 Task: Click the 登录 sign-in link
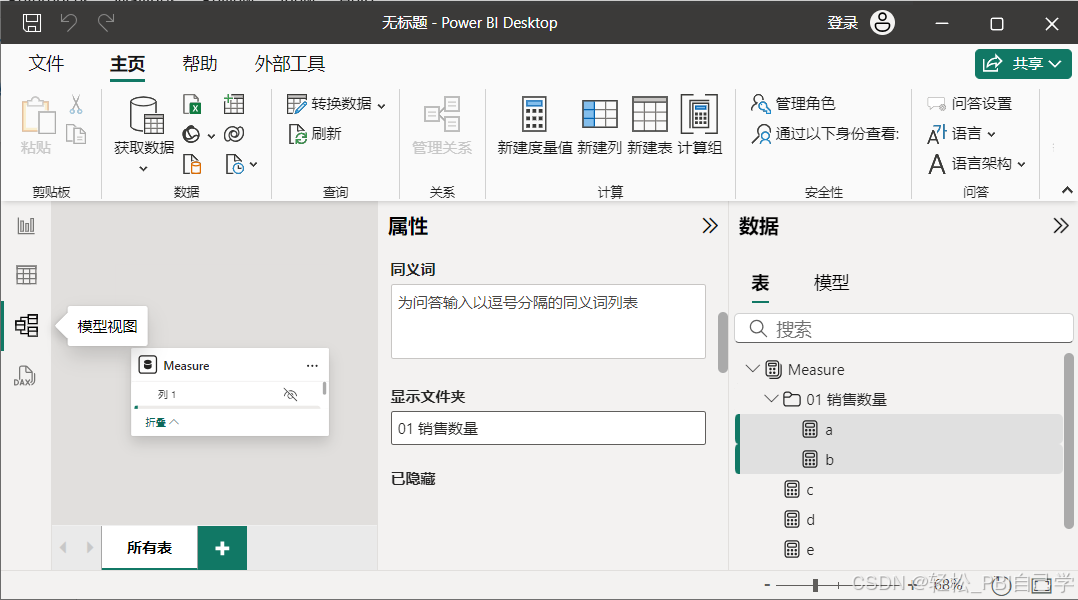coord(842,23)
